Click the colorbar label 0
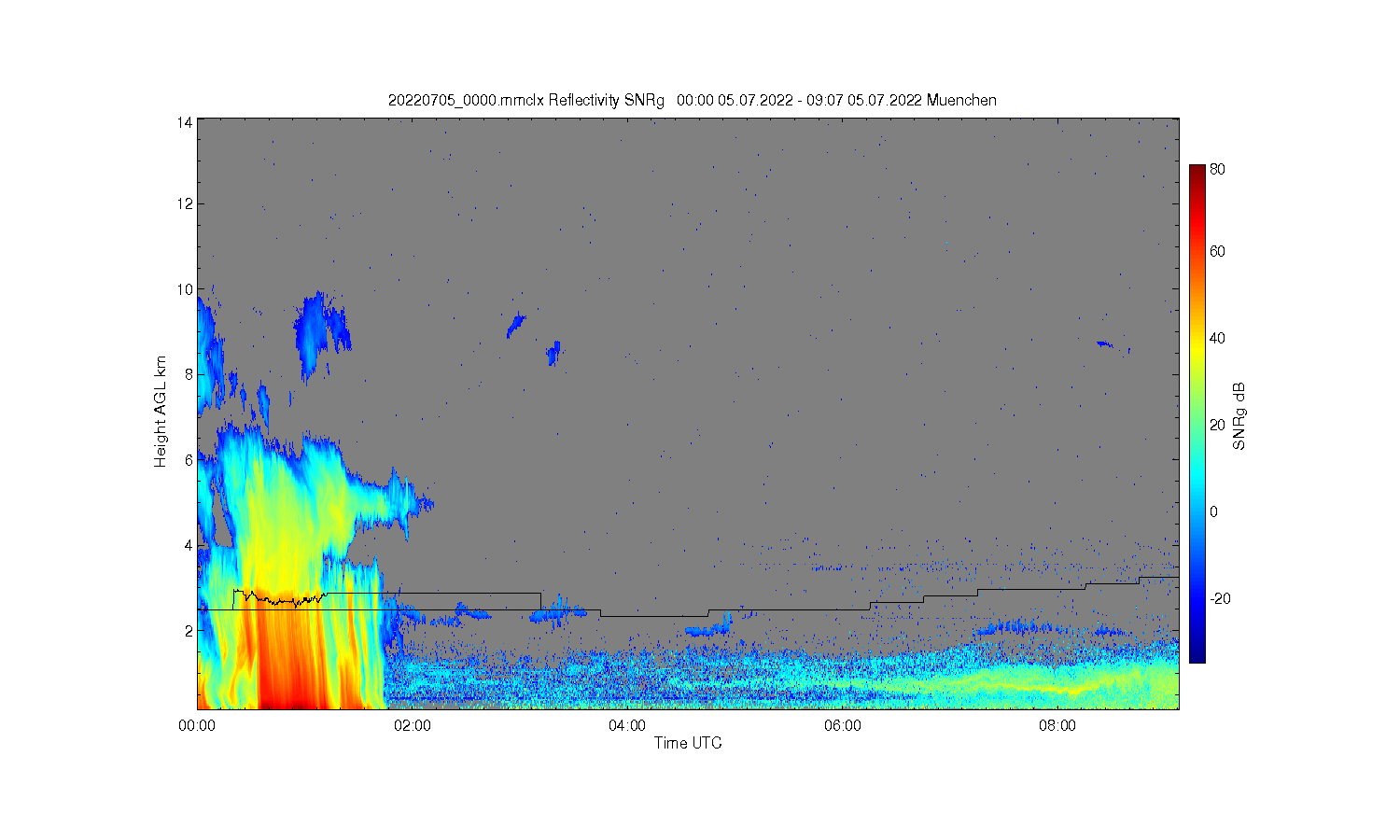The image size is (1400, 840). 1214,512
